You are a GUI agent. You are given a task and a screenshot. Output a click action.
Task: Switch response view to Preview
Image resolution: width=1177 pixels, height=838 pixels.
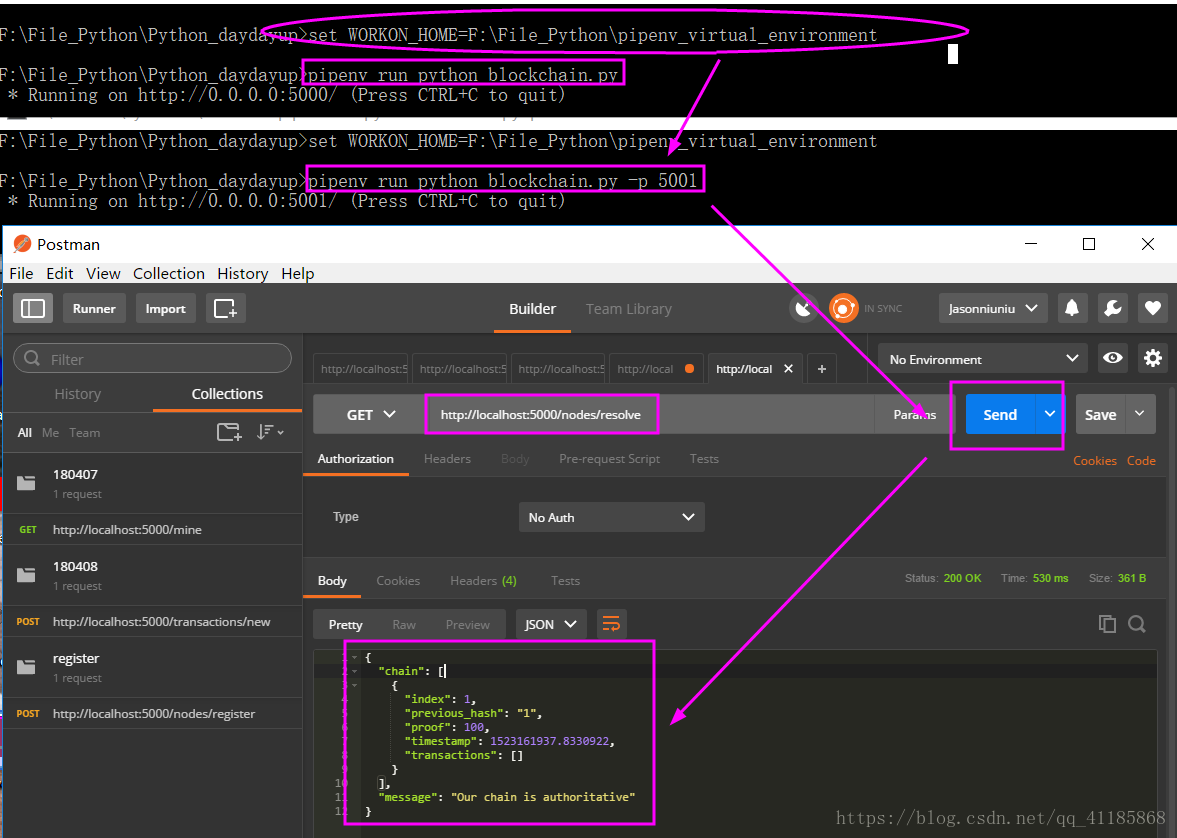point(468,624)
